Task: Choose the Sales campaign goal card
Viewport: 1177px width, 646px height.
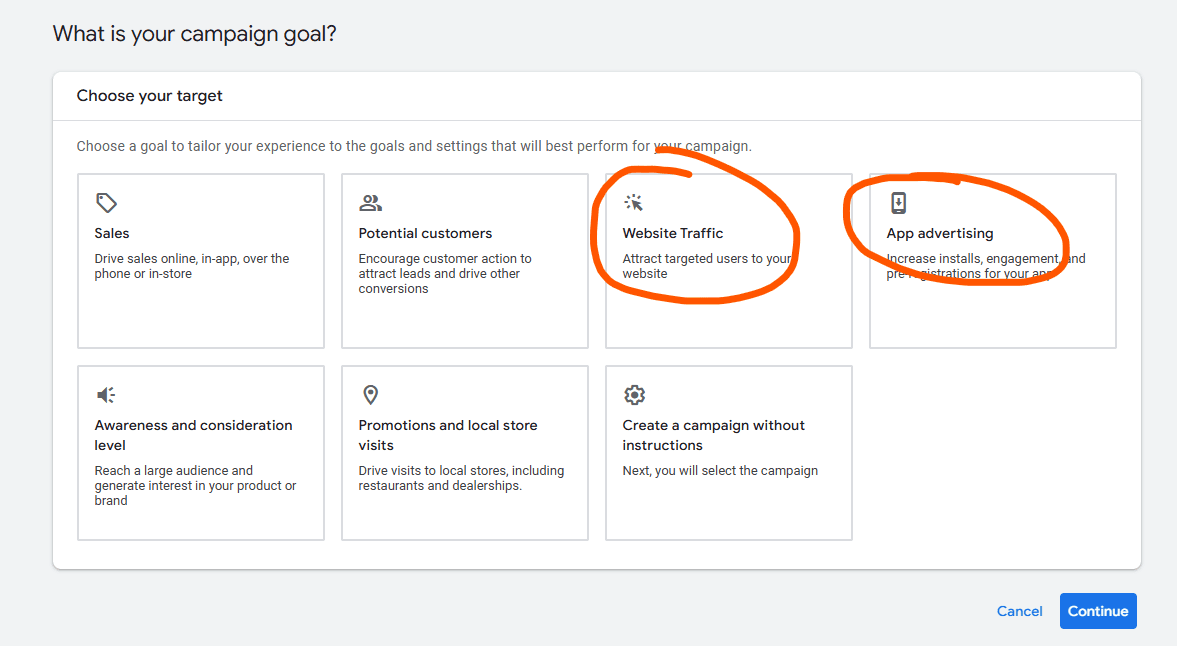Action: (x=200, y=260)
